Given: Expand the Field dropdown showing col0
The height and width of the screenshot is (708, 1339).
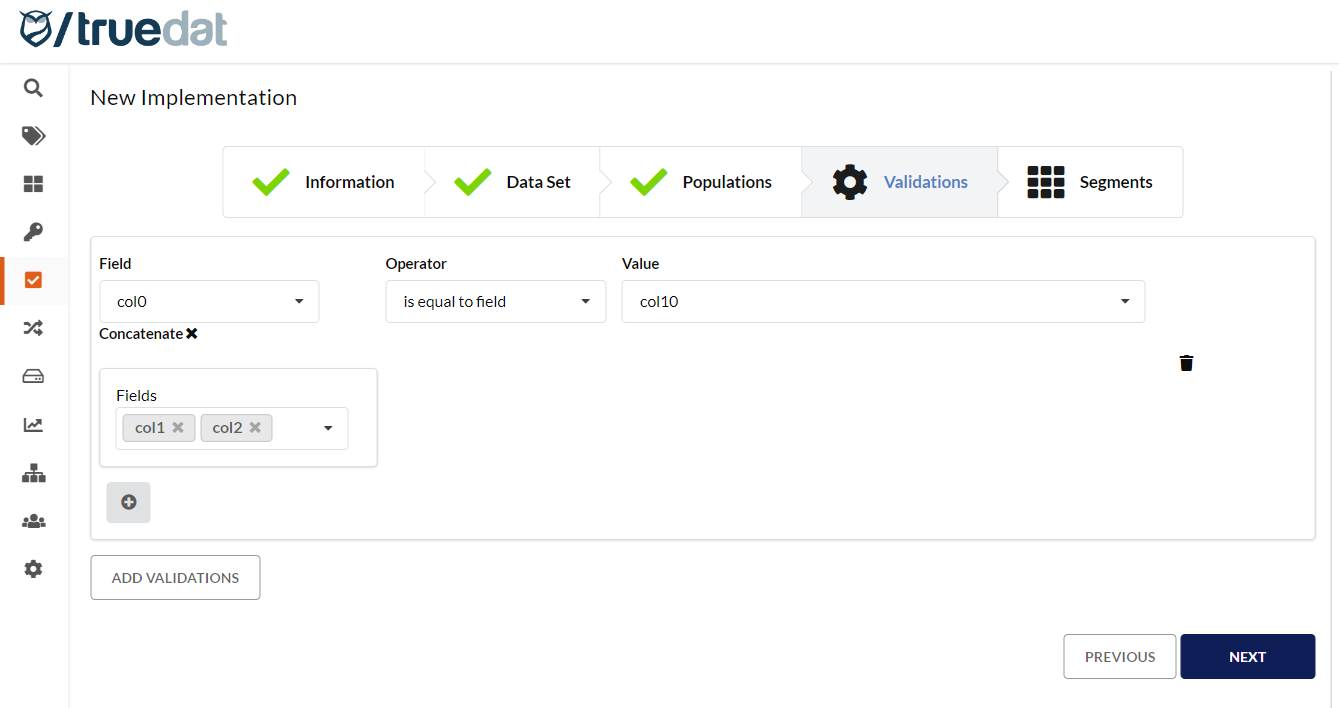Looking at the screenshot, I should tap(209, 302).
